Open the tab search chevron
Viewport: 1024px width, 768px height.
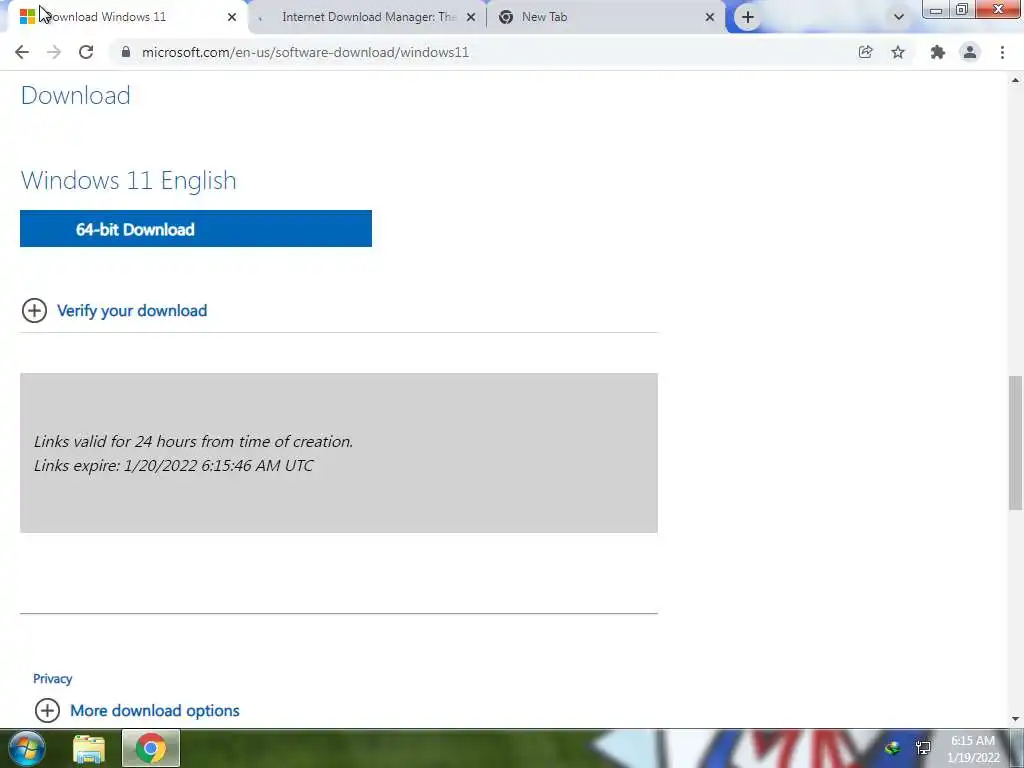tap(899, 17)
